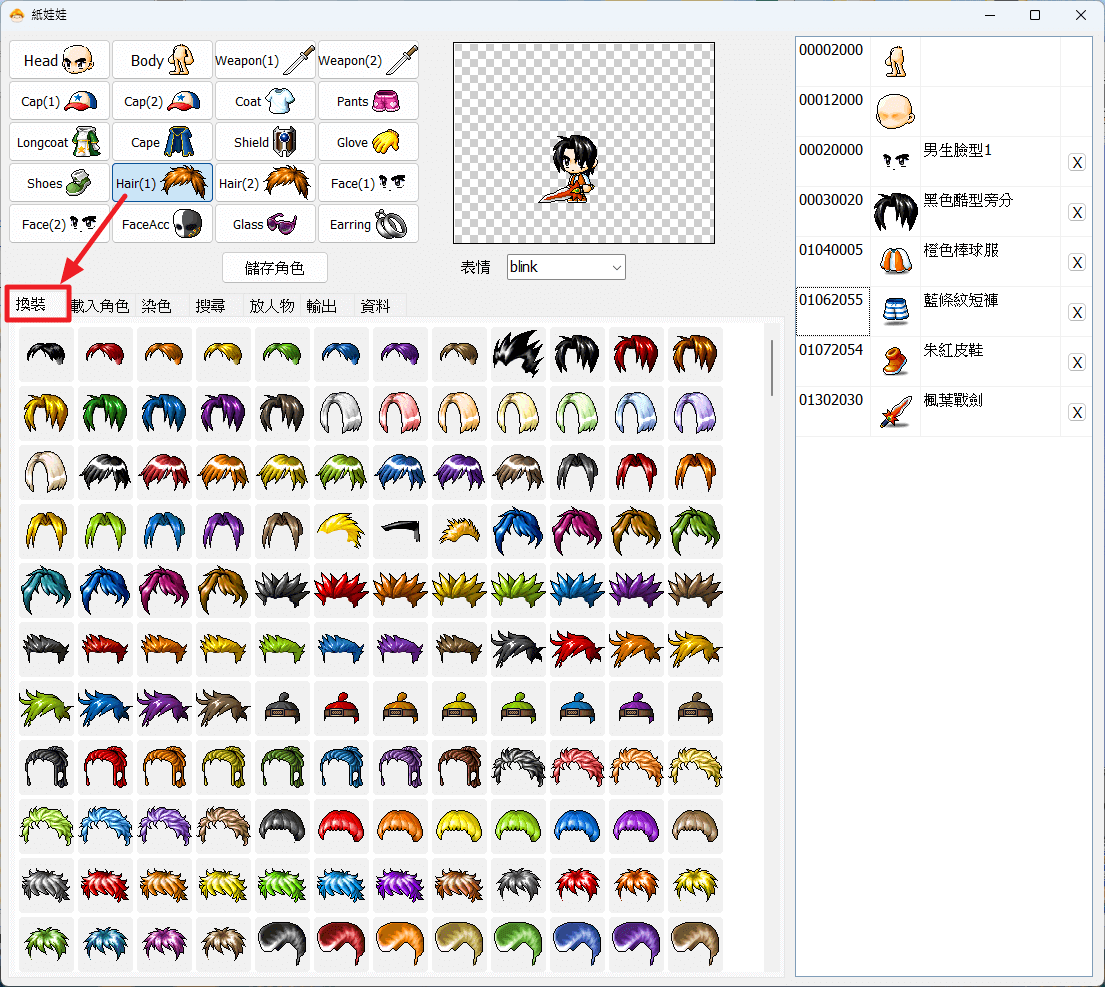Open the Face(1) category
The width and height of the screenshot is (1105, 987).
pyautogui.click(x=368, y=182)
